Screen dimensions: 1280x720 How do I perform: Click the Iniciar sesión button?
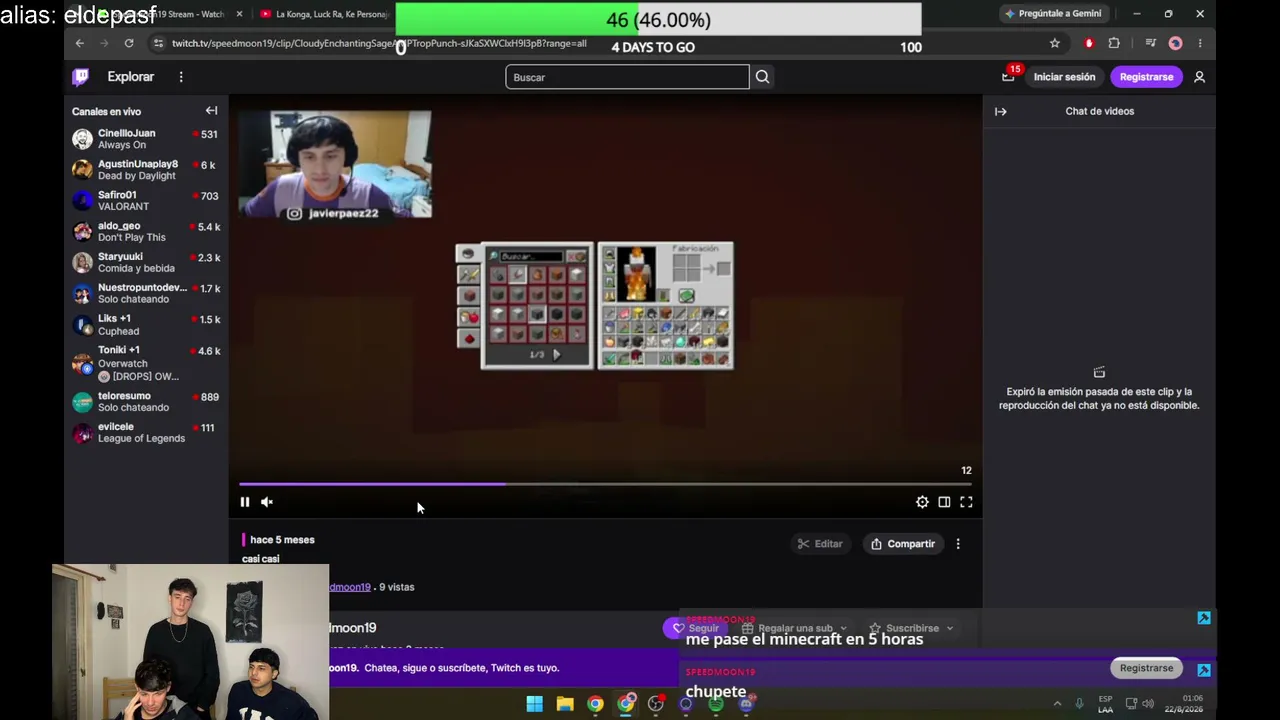tap(1064, 77)
